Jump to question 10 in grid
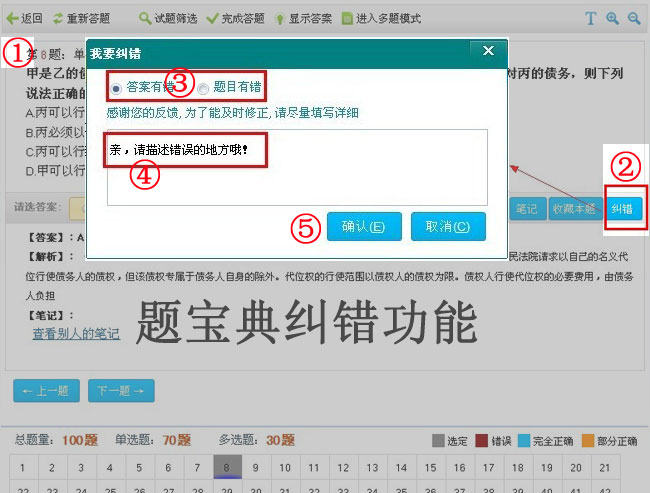The image size is (650, 493). click(285, 468)
